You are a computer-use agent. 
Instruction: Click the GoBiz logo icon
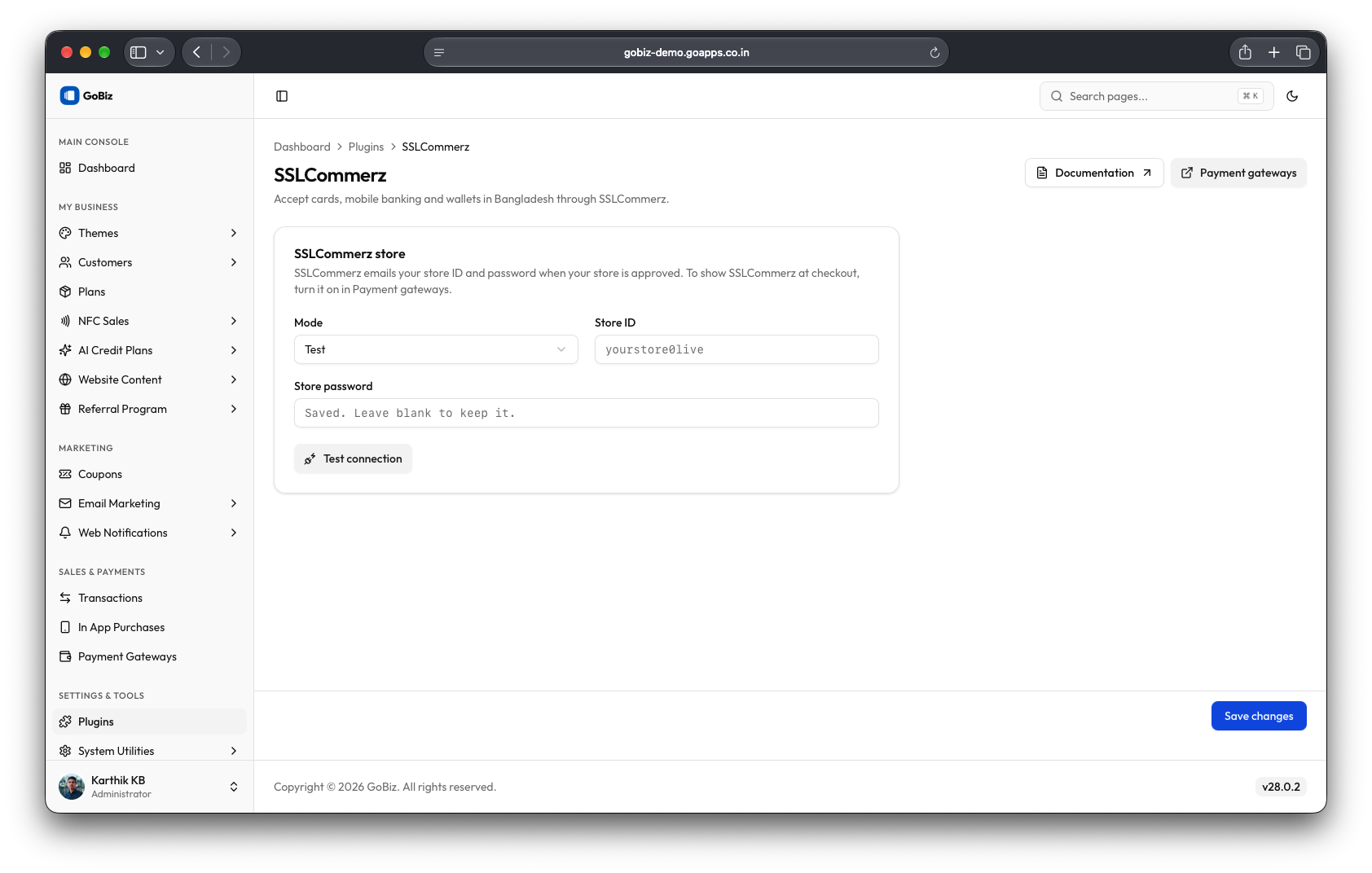tap(69, 95)
